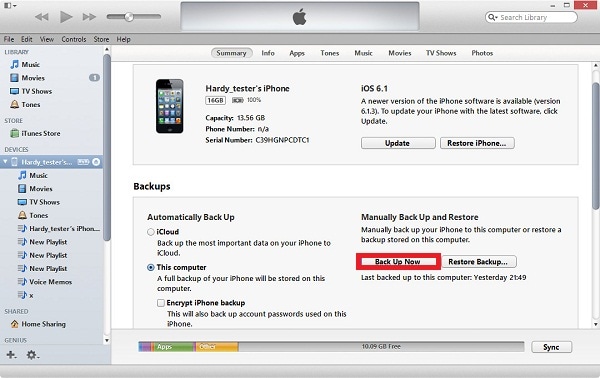Click in the Search Library field

pyautogui.click(x=531, y=17)
